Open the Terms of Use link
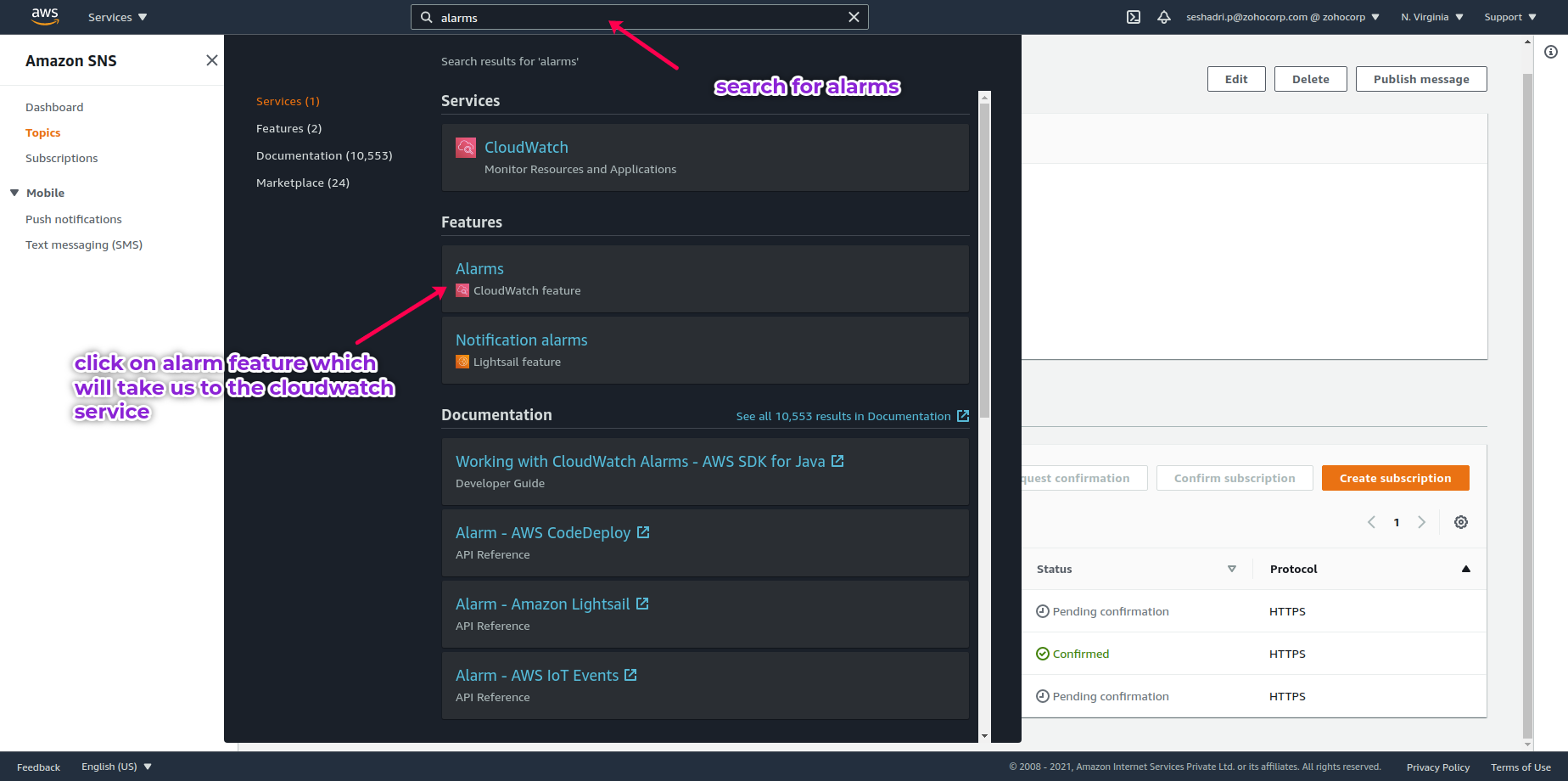The height and width of the screenshot is (781, 1568). point(1520,767)
